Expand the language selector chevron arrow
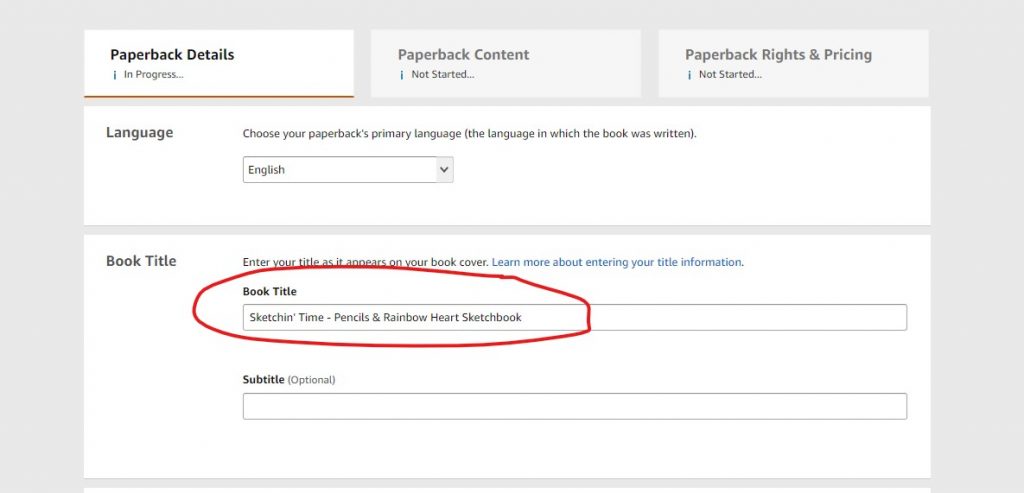This screenshot has height=493, width=1024. click(x=444, y=170)
